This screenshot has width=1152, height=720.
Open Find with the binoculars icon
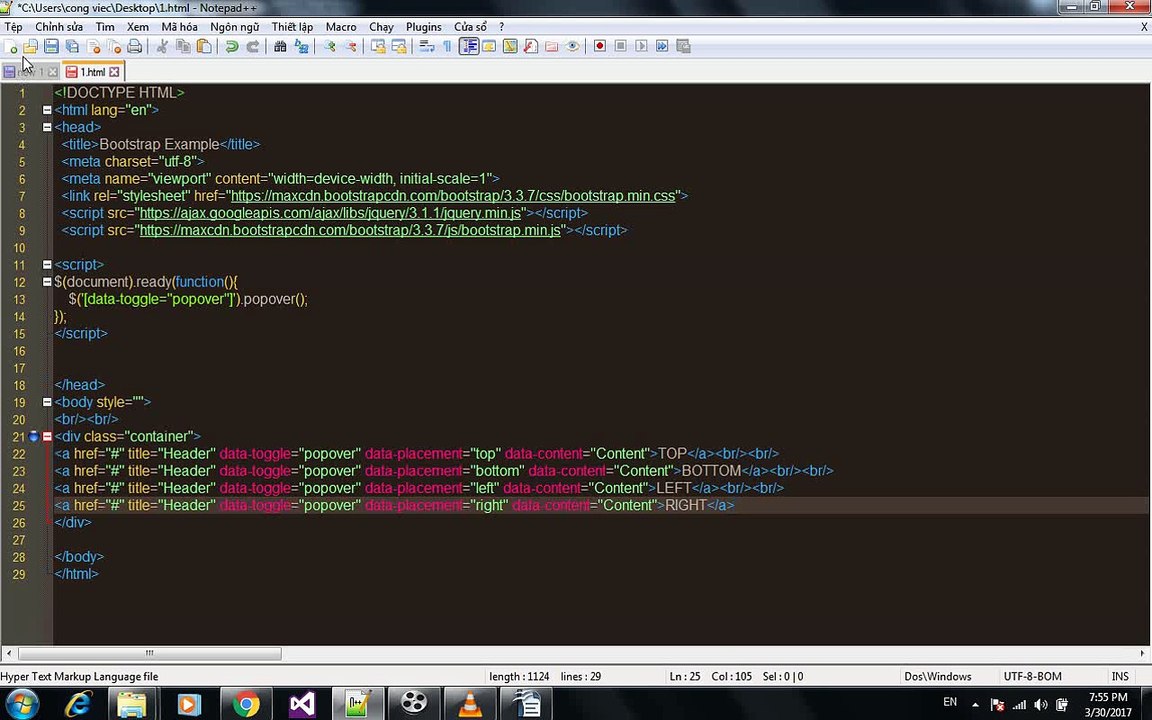tap(280, 46)
